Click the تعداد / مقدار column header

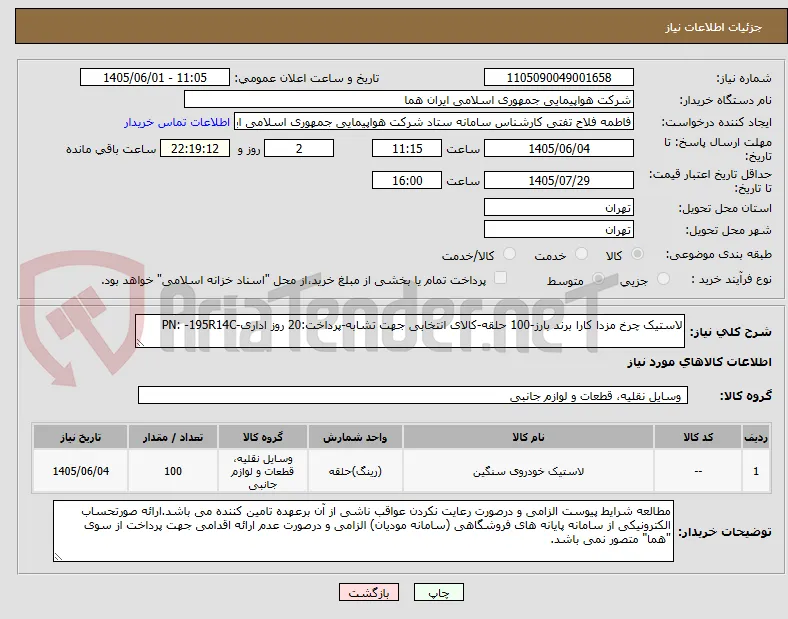pos(173,437)
